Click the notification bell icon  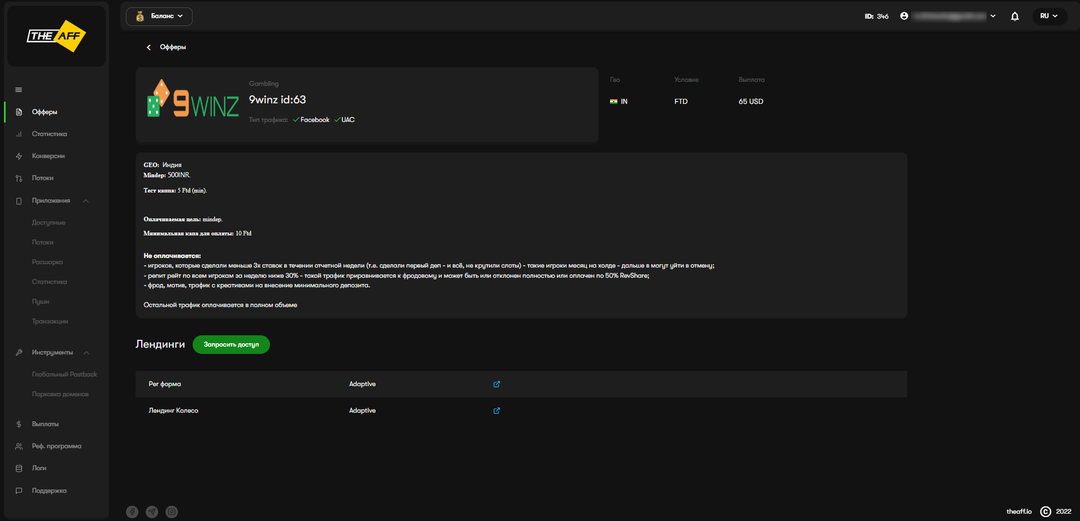pos(1015,16)
